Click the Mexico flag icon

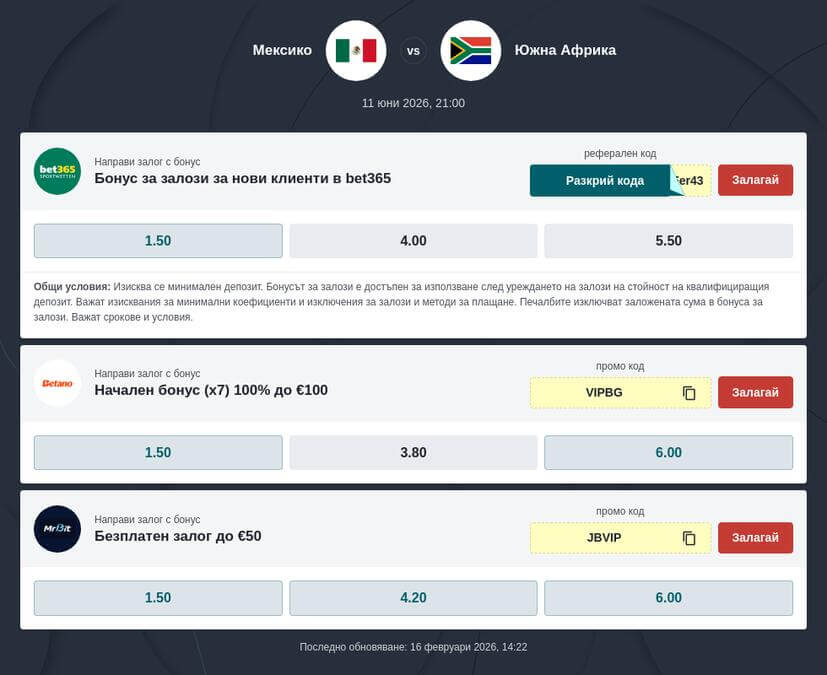coord(356,50)
